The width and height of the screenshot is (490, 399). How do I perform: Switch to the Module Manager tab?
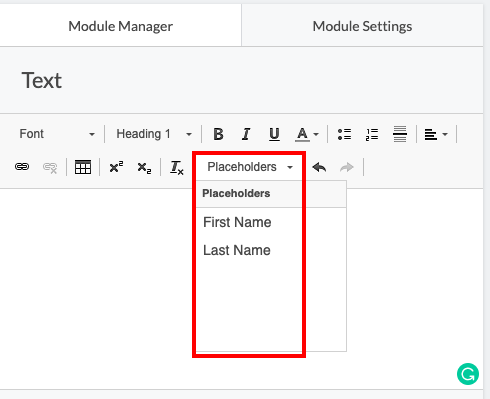(x=120, y=26)
